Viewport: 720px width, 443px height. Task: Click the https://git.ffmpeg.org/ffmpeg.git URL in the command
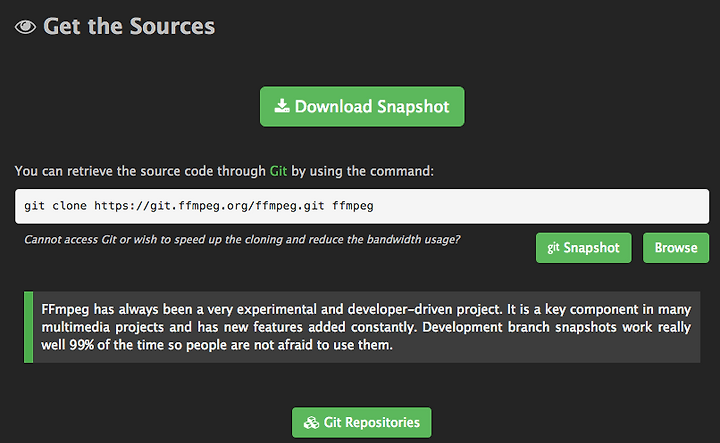coord(209,206)
